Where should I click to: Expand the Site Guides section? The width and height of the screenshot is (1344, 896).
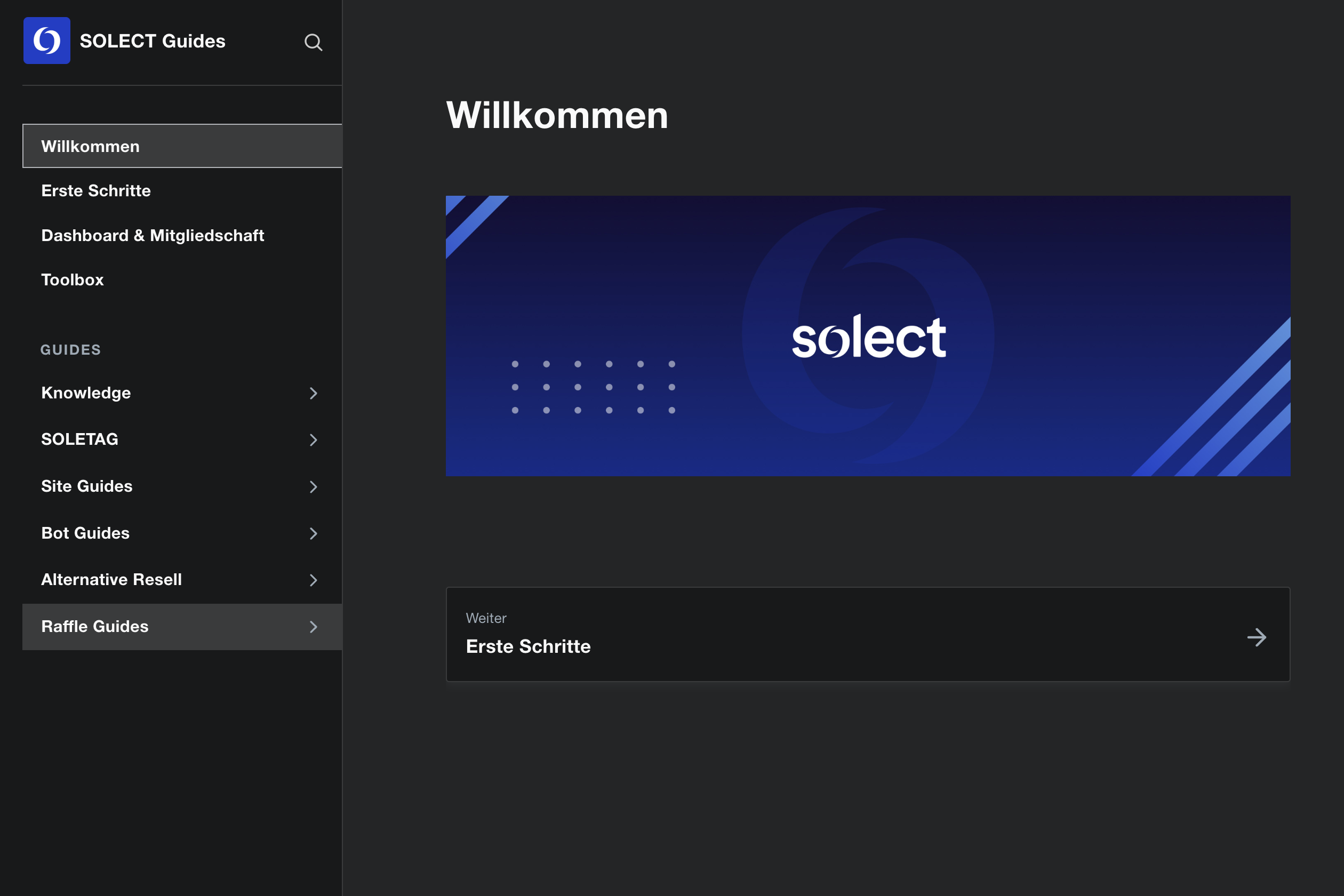(87, 486)
